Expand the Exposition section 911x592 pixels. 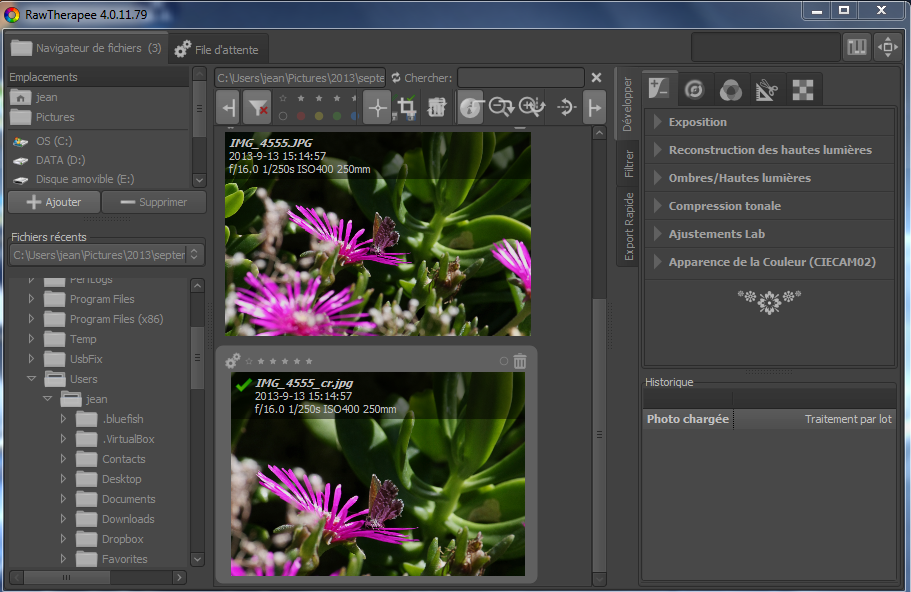[769, 122]
